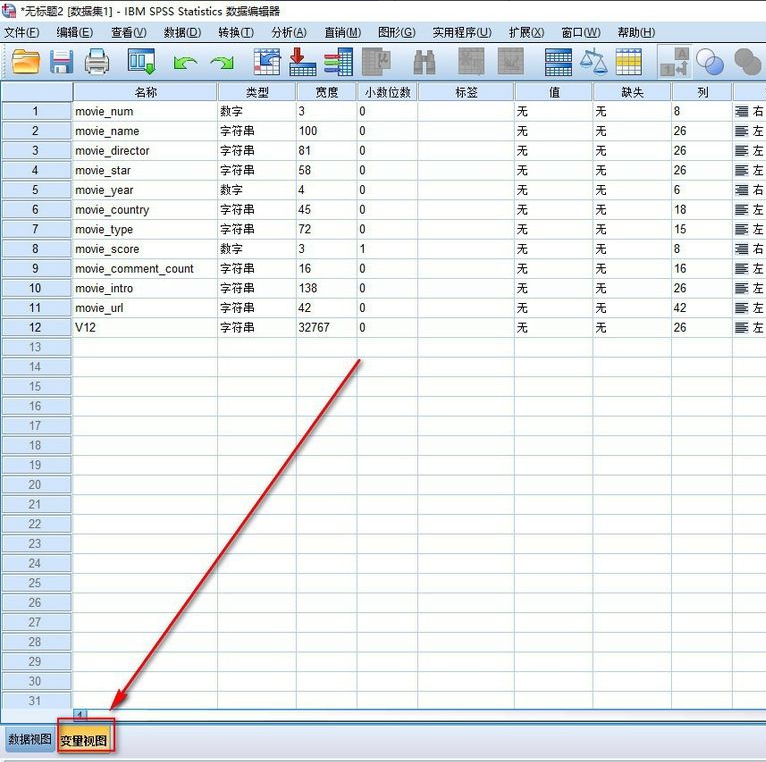The width and height of the screenshot is (766, 762).
Task: Open the 转换(T) menu
Action: [x=236, y=32]
